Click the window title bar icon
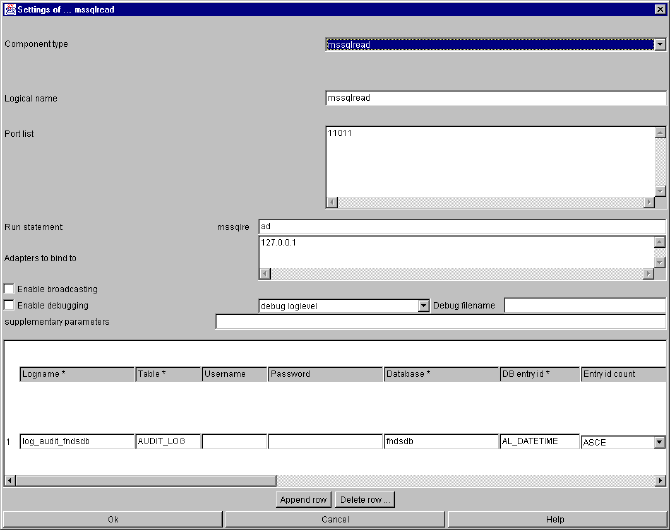This screenshot has height=530, width=670. coord(10,9)
